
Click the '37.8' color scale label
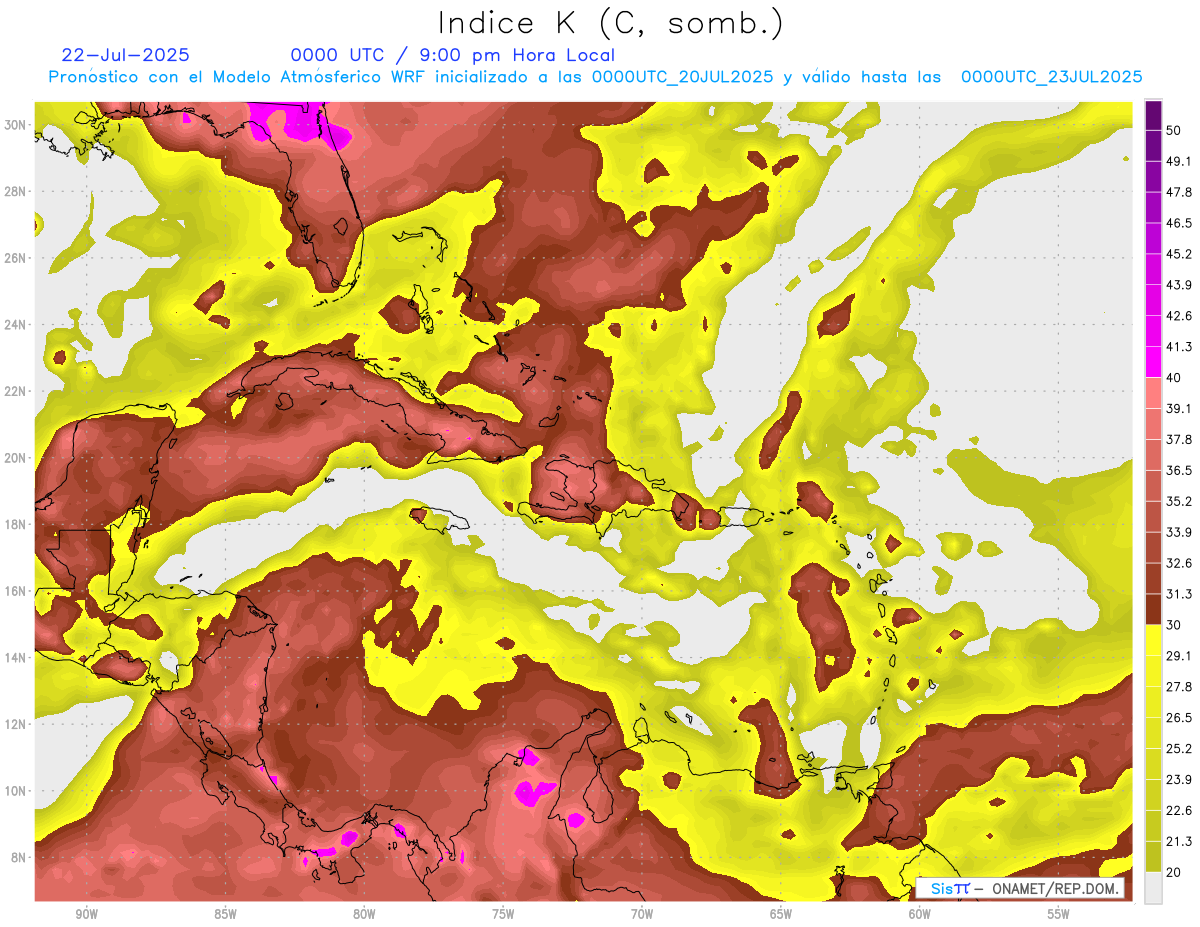pos(1178,439)
